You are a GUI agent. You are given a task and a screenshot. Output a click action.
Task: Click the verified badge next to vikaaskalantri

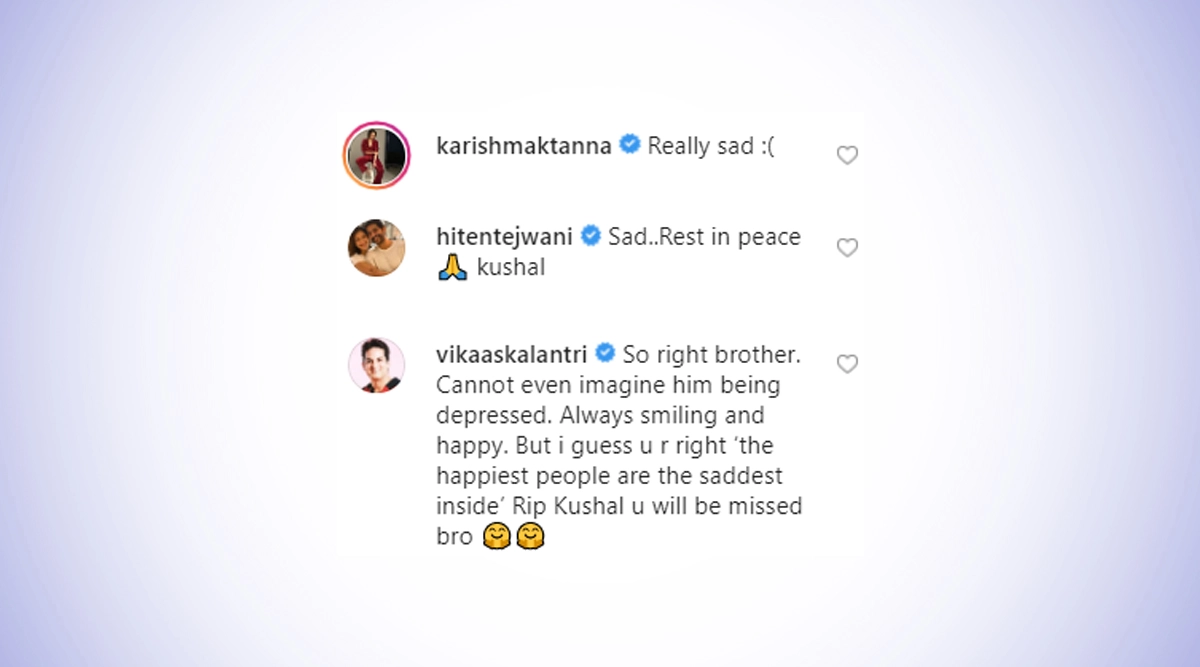605,352
